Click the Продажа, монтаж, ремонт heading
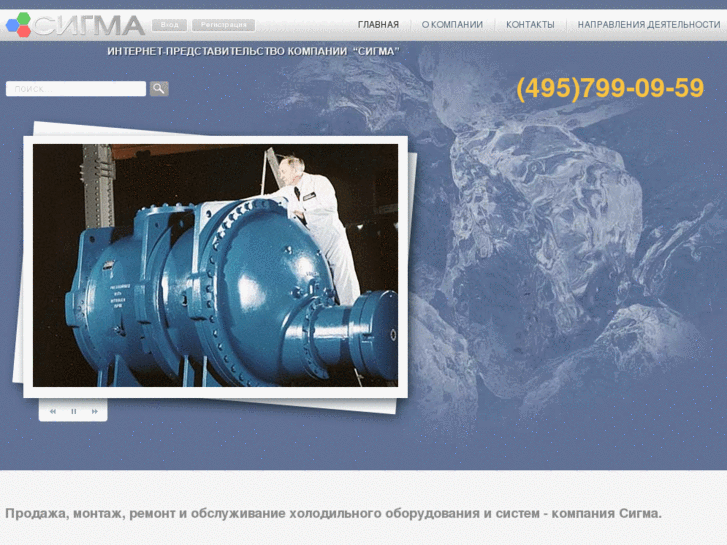727x545 pixels. tap(333, 513)
